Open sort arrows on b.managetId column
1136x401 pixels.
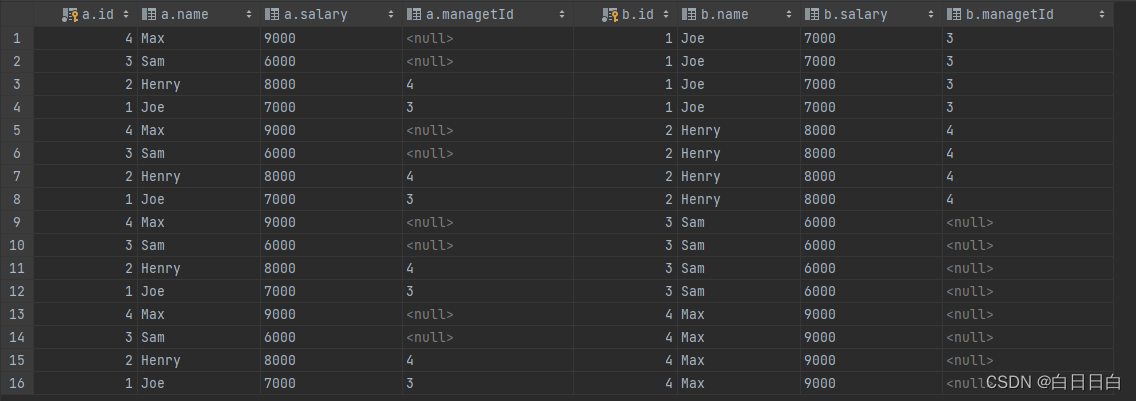coord(1101,15)
